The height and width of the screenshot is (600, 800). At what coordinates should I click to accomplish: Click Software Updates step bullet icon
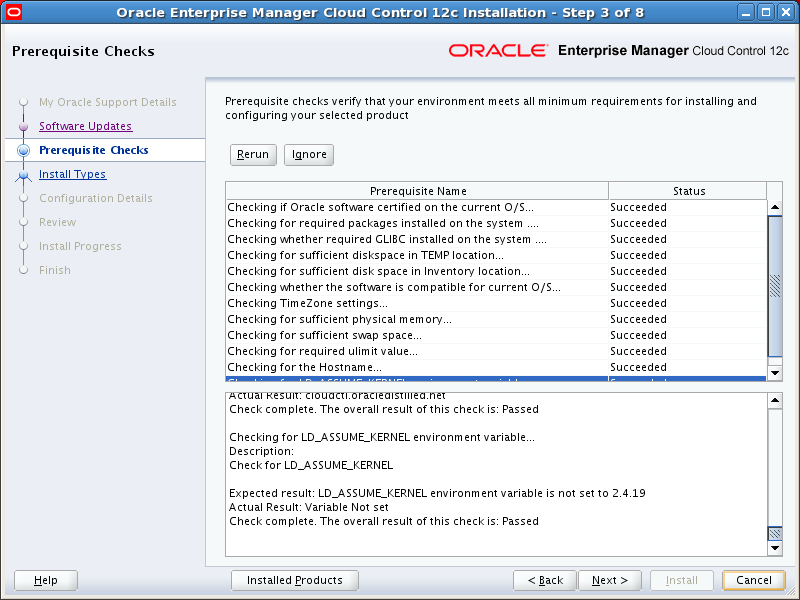click(x=23, y=126)
